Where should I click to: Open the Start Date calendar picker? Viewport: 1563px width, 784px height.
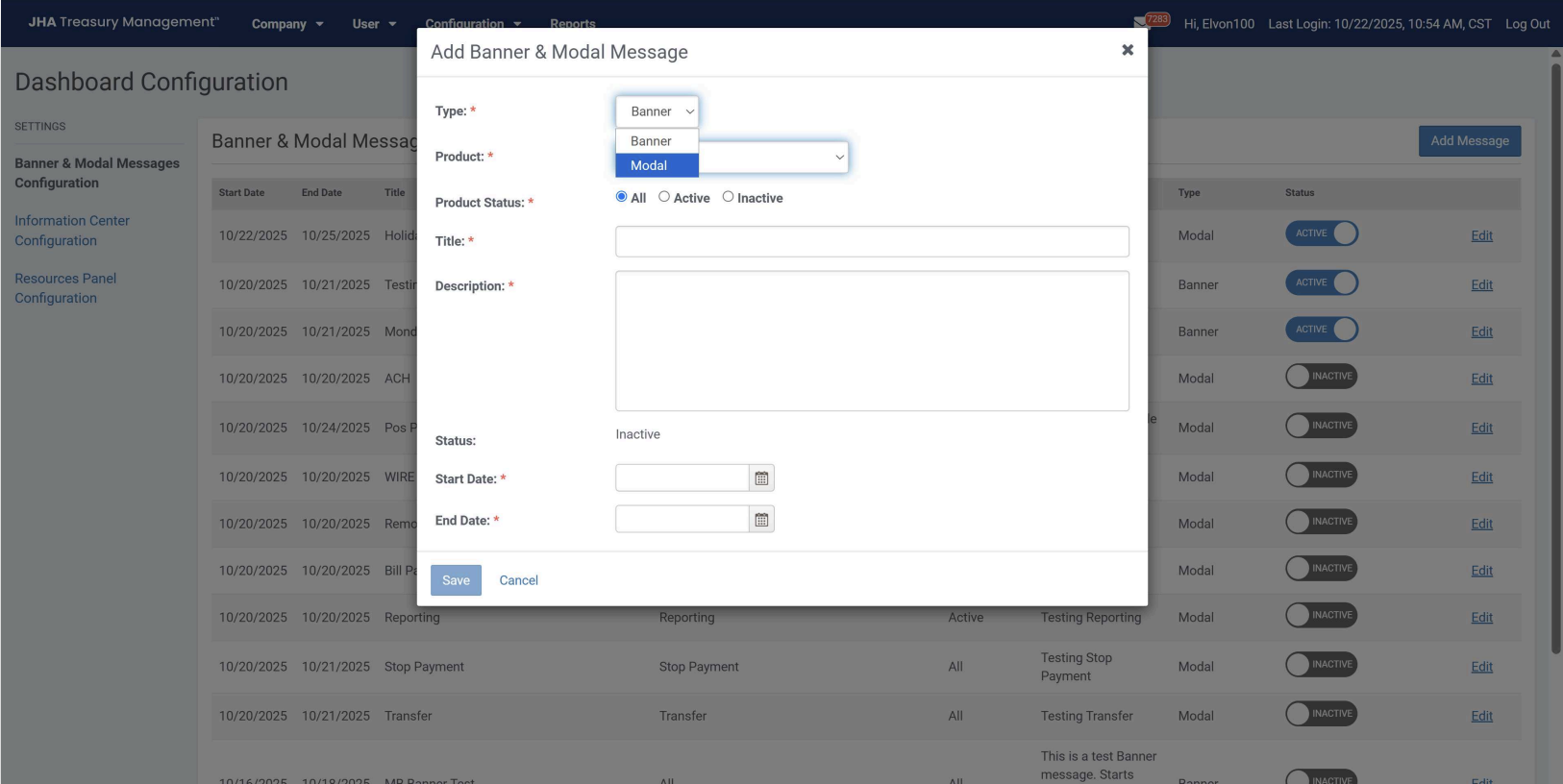tap(761, 478)
